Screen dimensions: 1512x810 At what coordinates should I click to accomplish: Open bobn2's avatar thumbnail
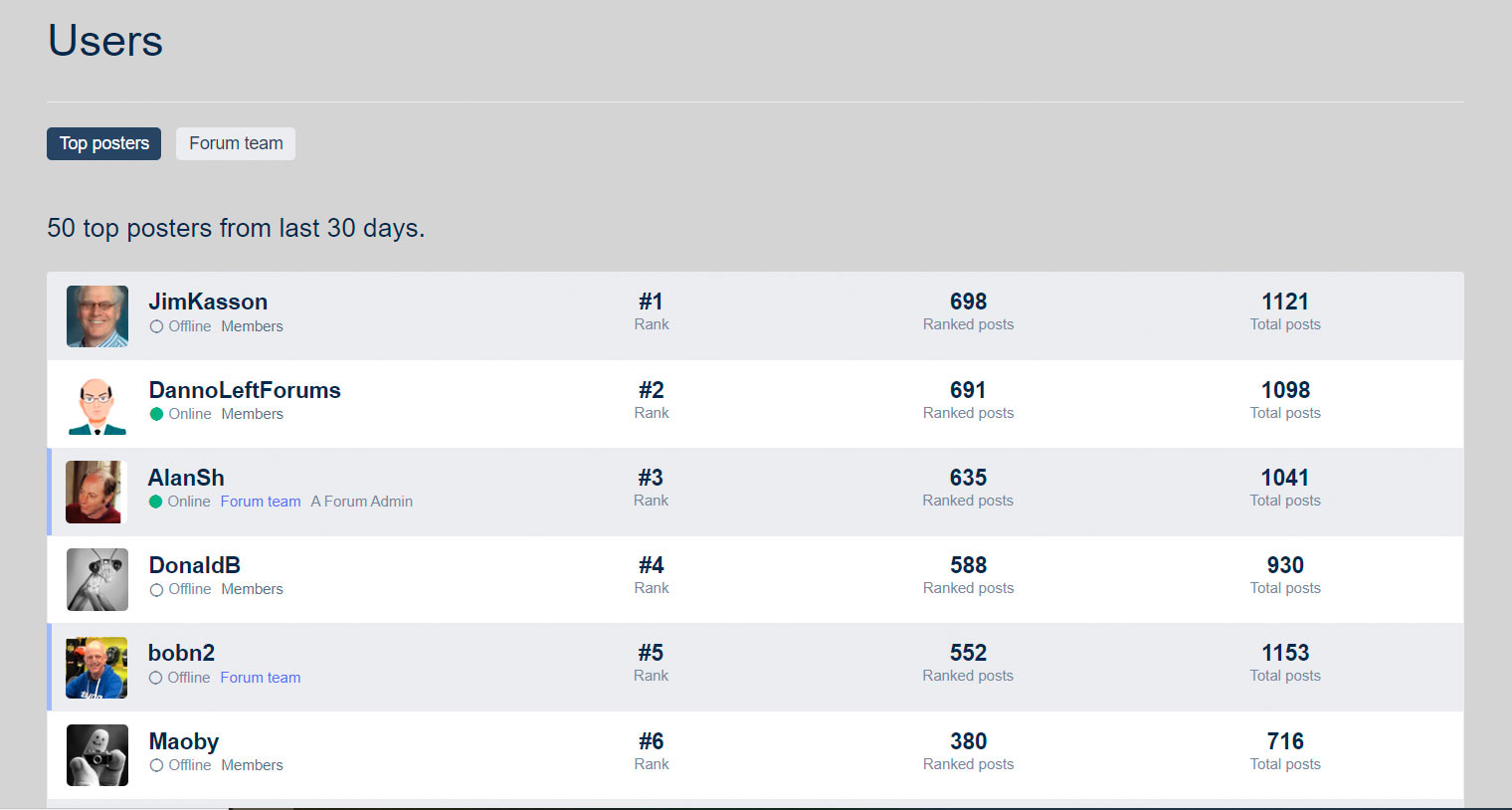point(96,668)
